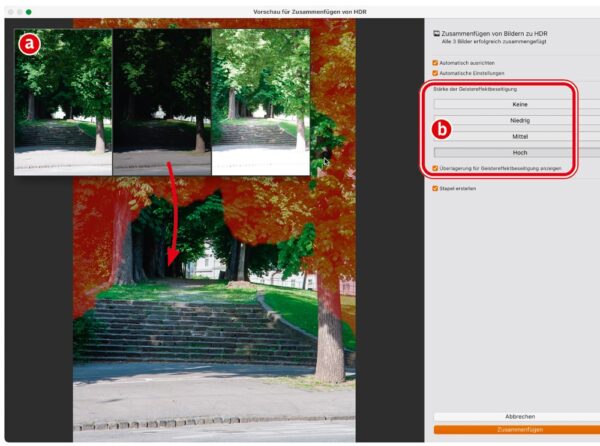The height and width of the screenshot is (446, 600).
Task: Set deghosting strength to Mittel
Action: (517, 137)
